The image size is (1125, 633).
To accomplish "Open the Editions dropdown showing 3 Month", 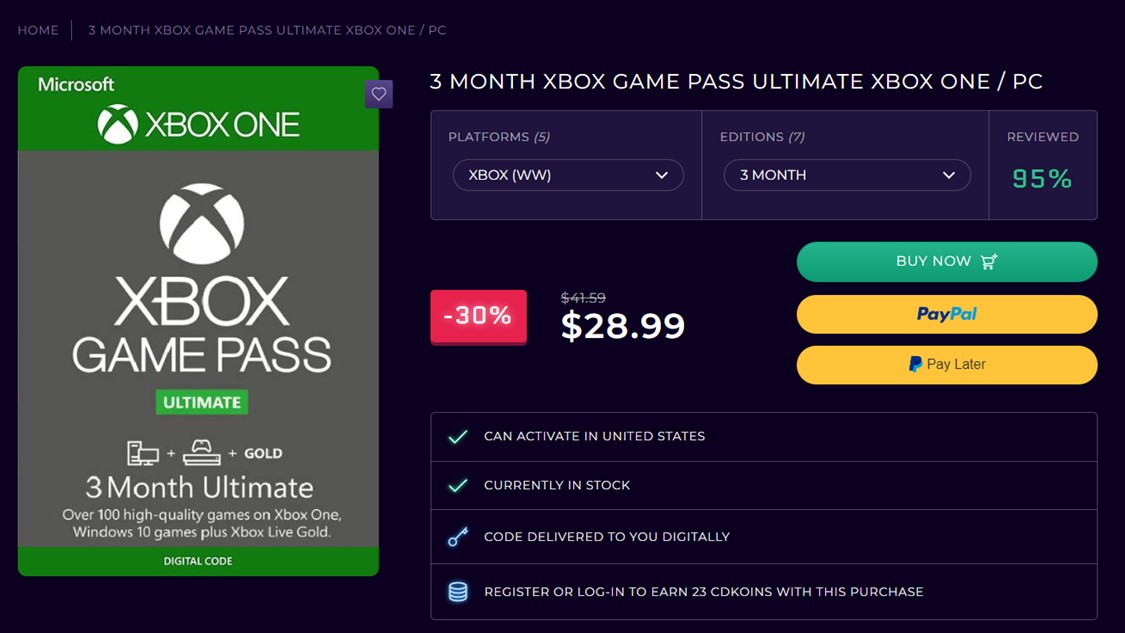I will (x=846, y=175).
